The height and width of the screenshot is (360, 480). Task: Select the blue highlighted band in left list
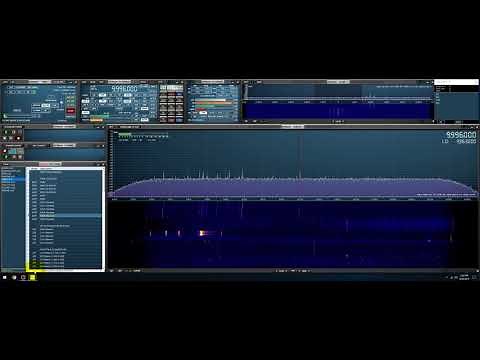[x=13, y=179]
